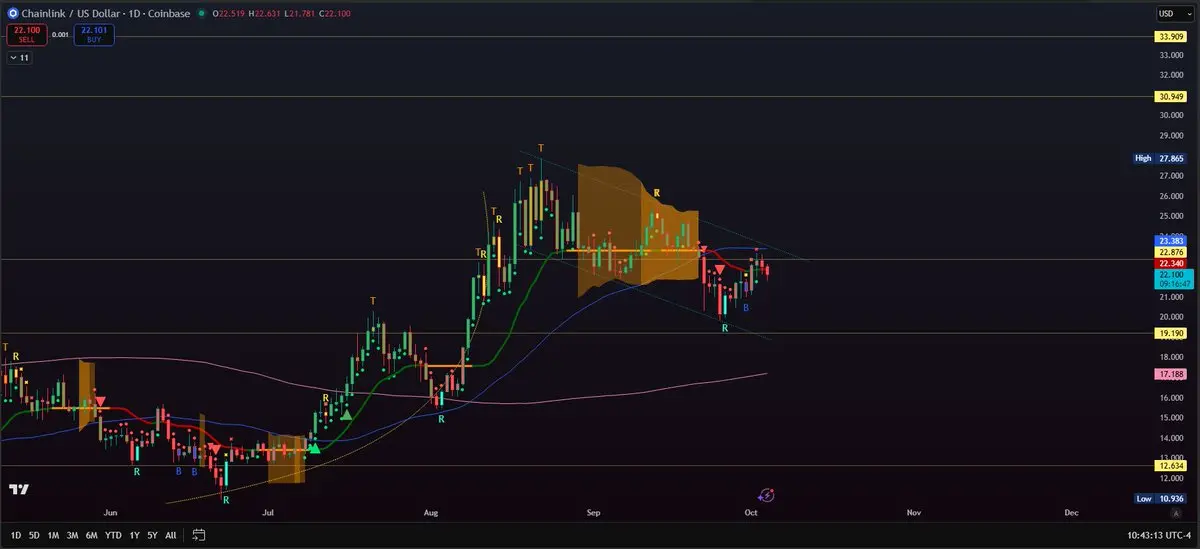Select the 3M time range
Image resolution: width=1200 pixels, height=549 pixels.
[73, 535]
